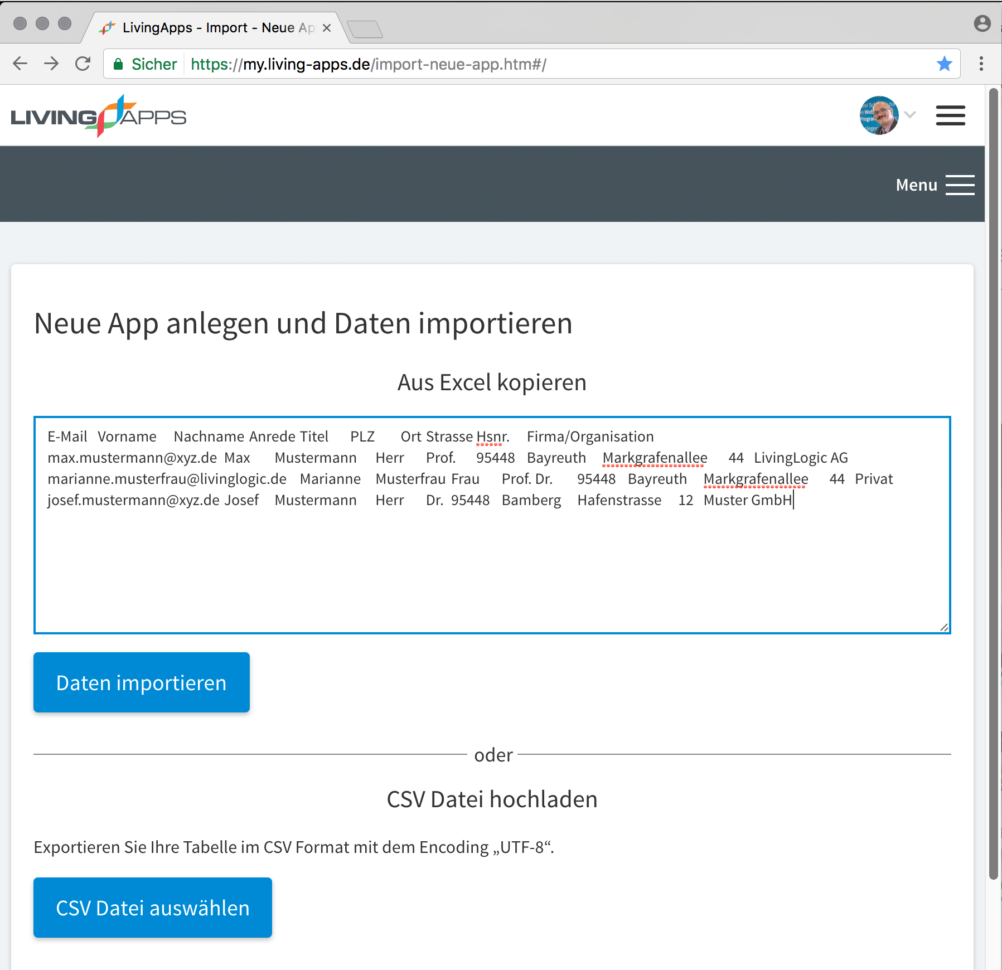Bookmark the page via the star icon

point(944,63)
